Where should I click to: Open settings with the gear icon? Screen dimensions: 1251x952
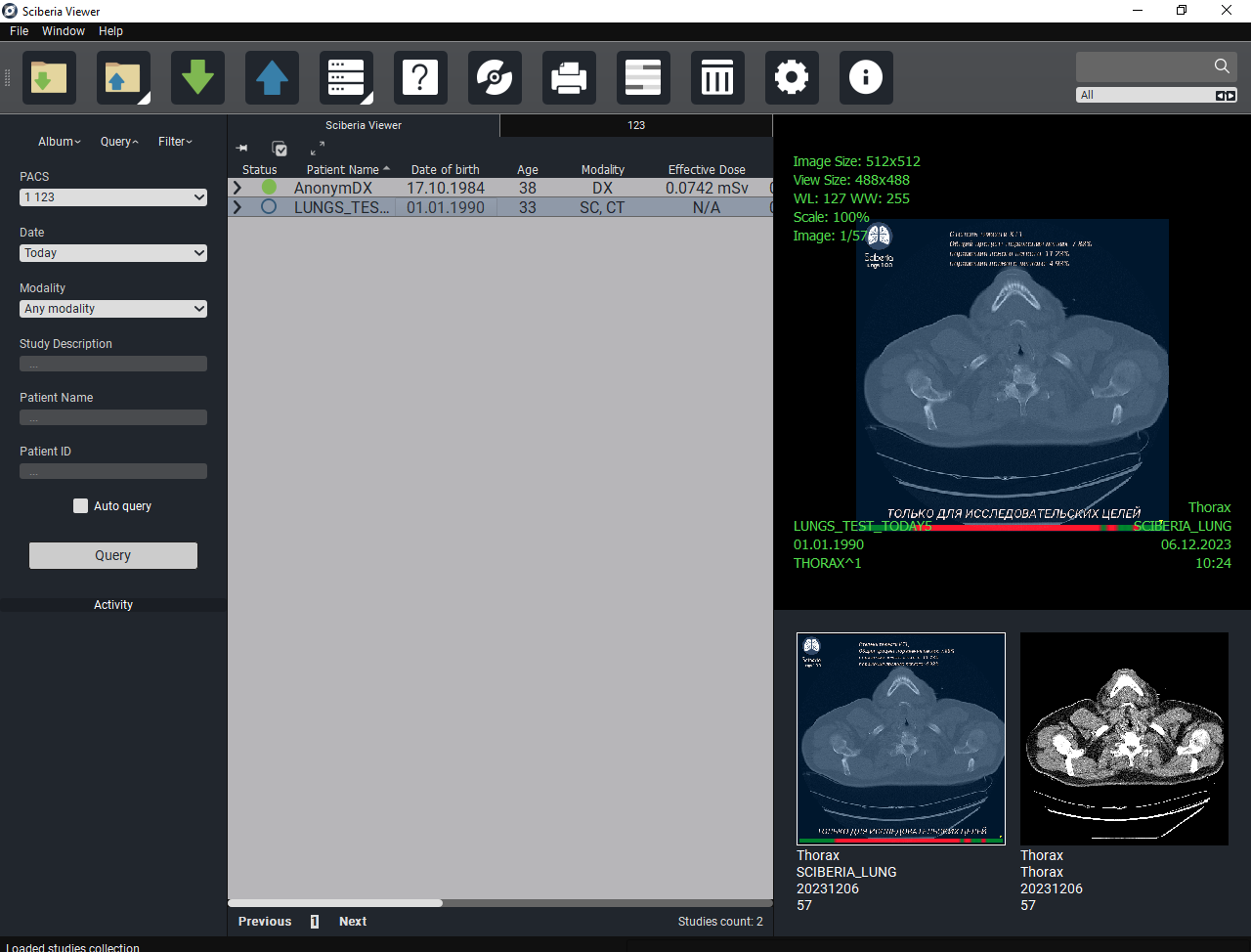tap(792, 77)
